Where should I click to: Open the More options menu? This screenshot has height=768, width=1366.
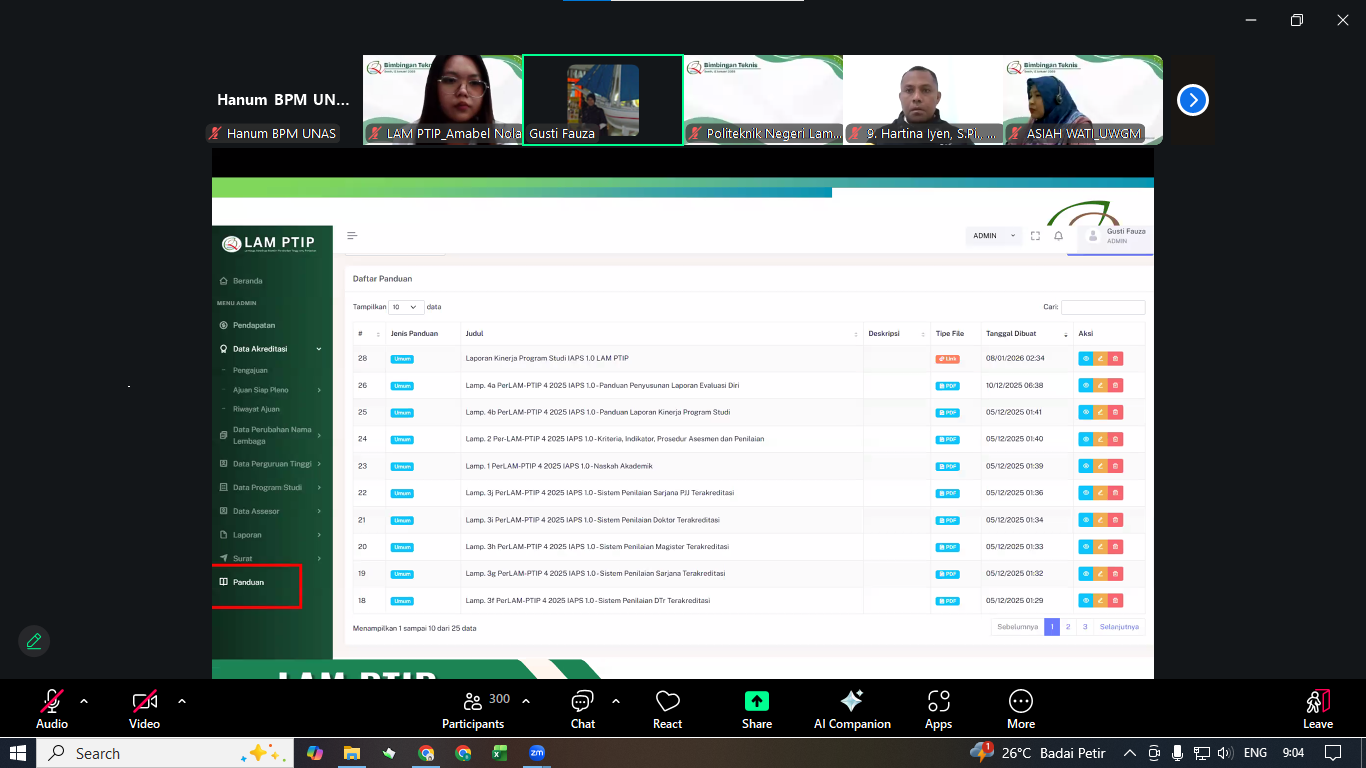point(1020,709)
